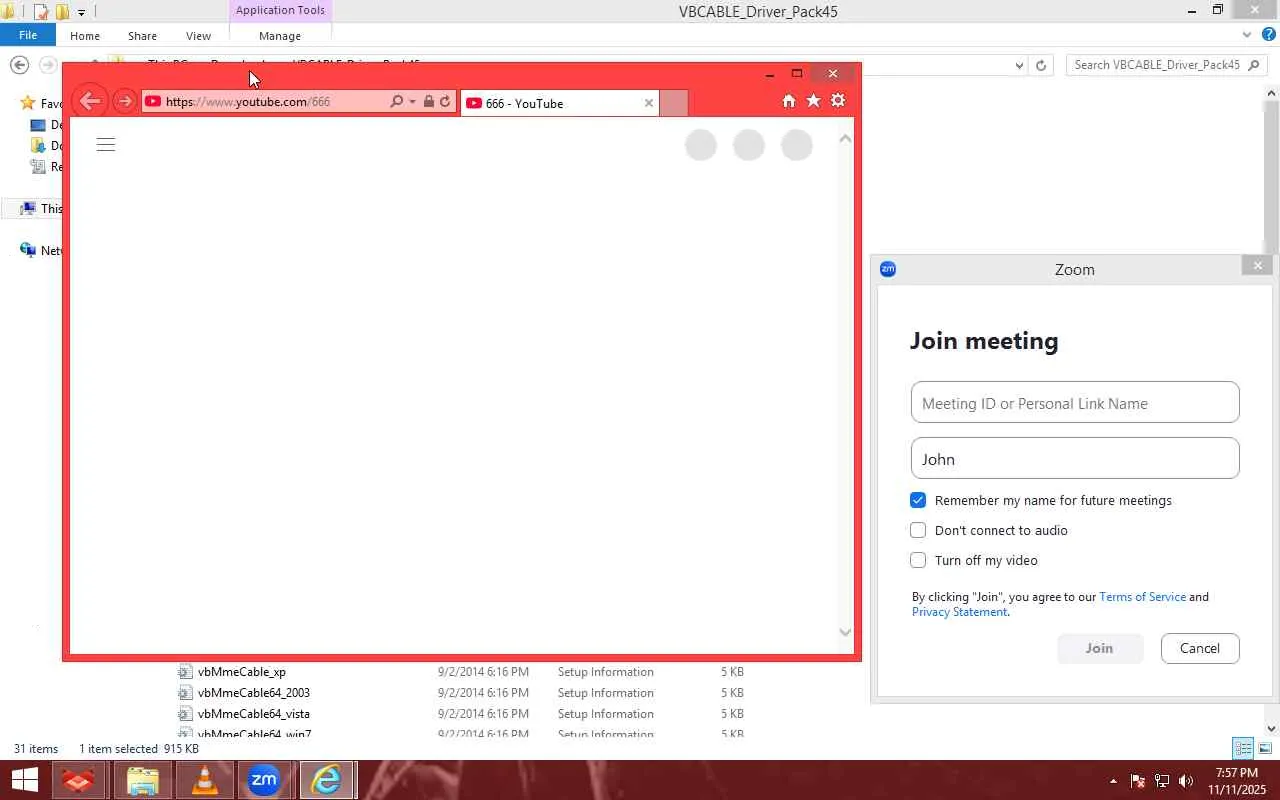Viewport: 1280px width, 800px height.
Task: Open the Home ribbon tab
Action: point(85,36)
